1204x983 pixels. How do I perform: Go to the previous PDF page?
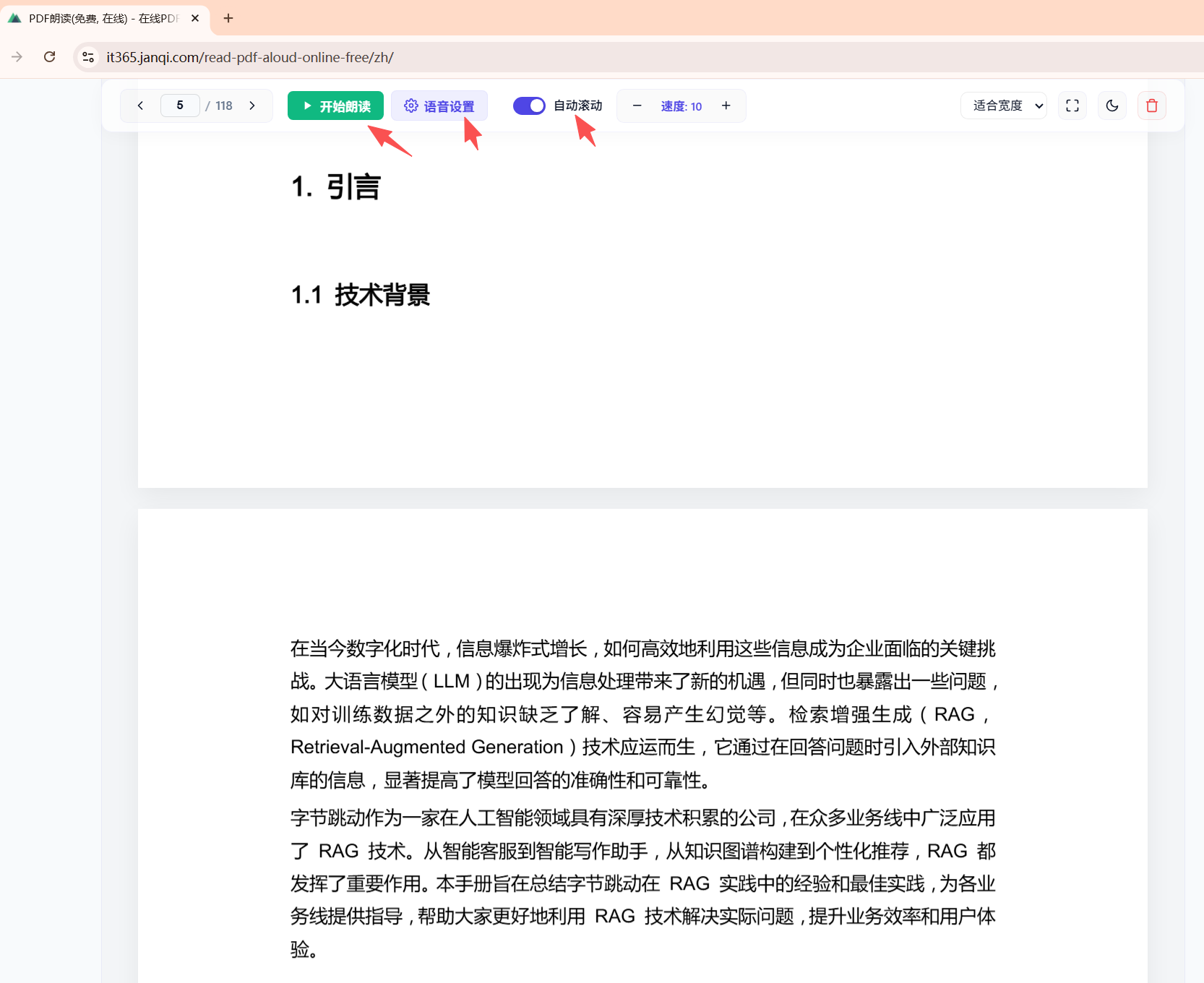140,106
